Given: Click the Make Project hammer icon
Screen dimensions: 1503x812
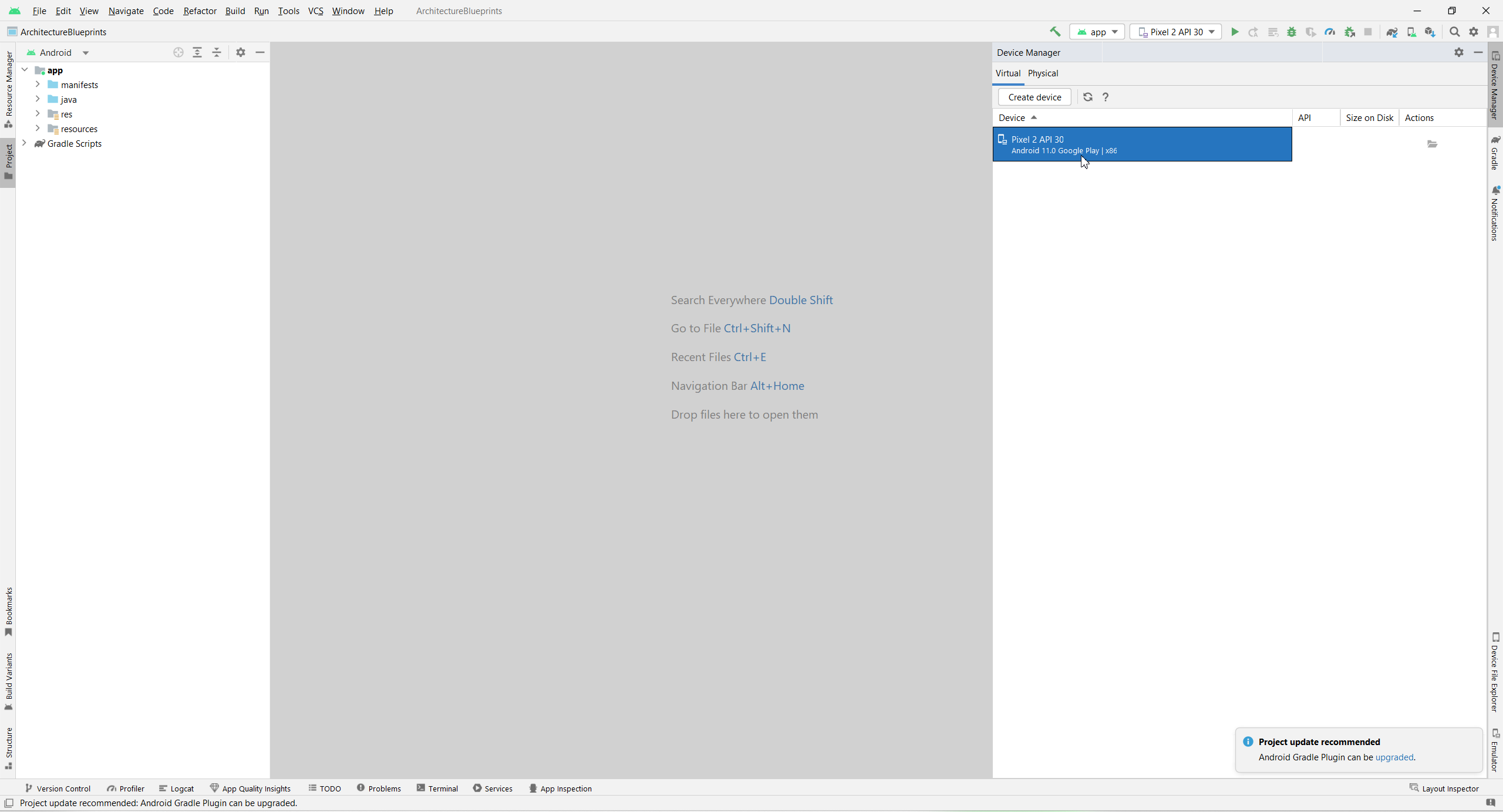Looking at the screenshot, I should 1055,32.
